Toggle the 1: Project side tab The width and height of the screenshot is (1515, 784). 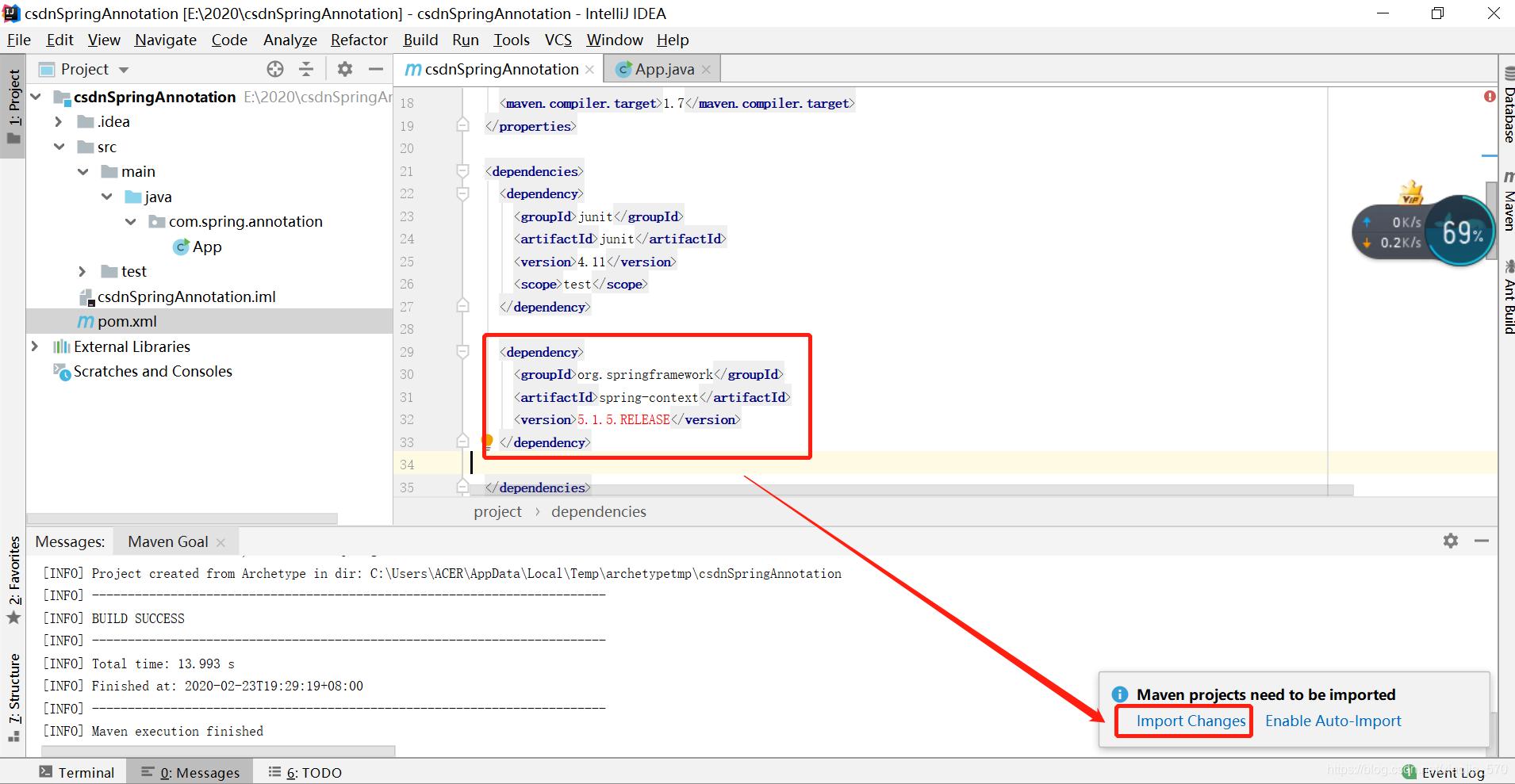tap(13, 106)
